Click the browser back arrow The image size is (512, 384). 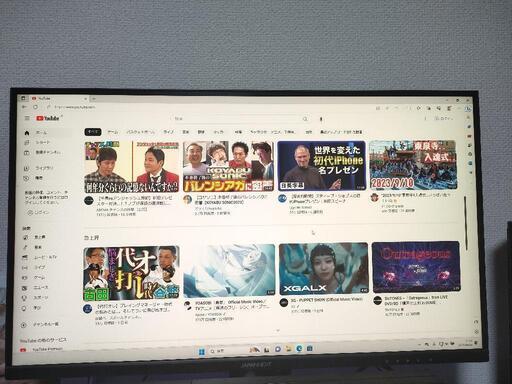coord(24,107)
